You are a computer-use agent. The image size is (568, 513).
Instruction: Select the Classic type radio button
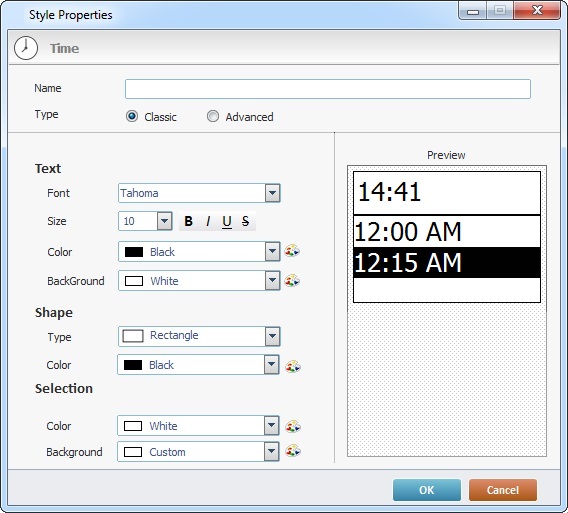click(x=132, y=116)
